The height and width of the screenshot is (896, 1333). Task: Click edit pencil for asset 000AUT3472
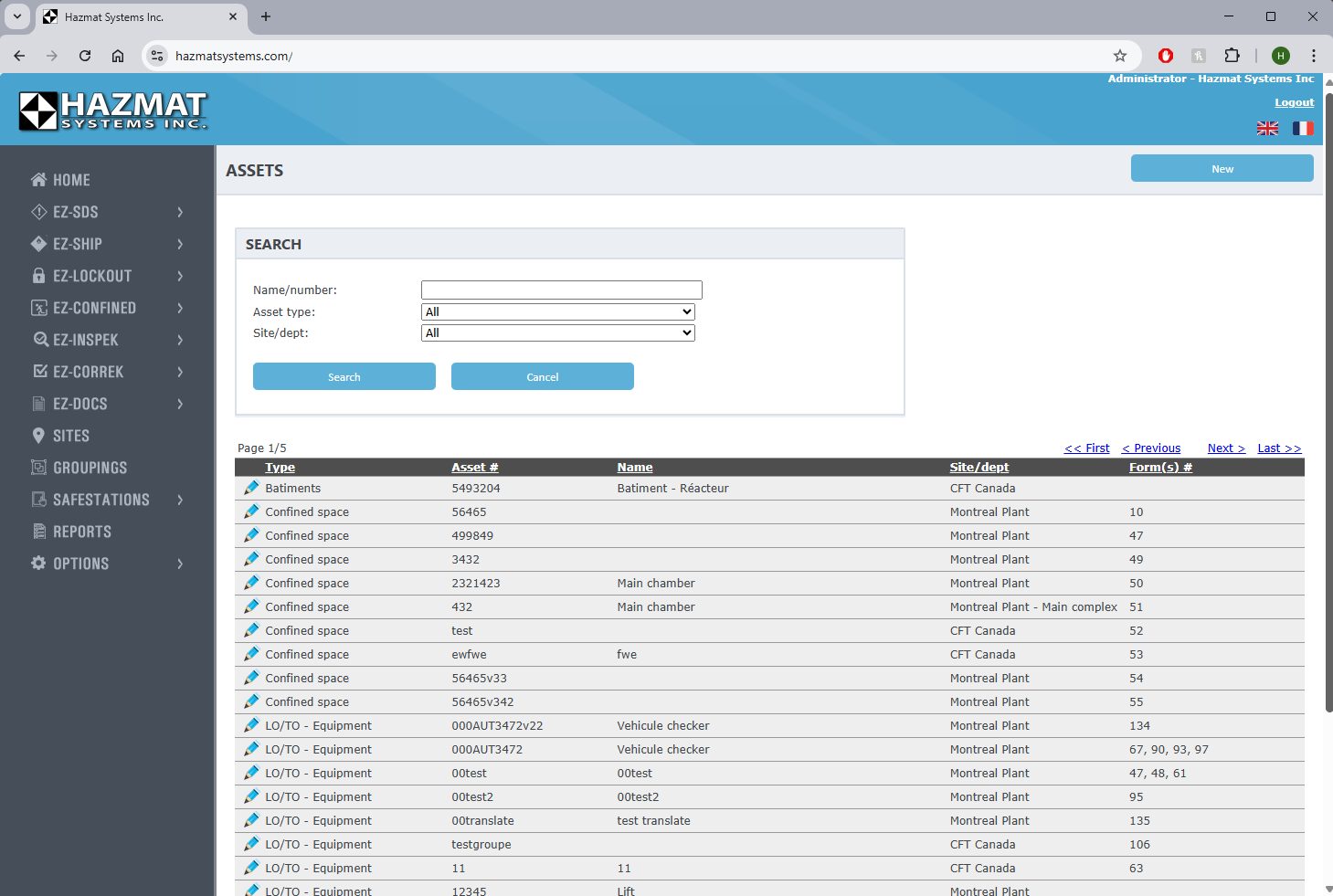coord(251,749)
